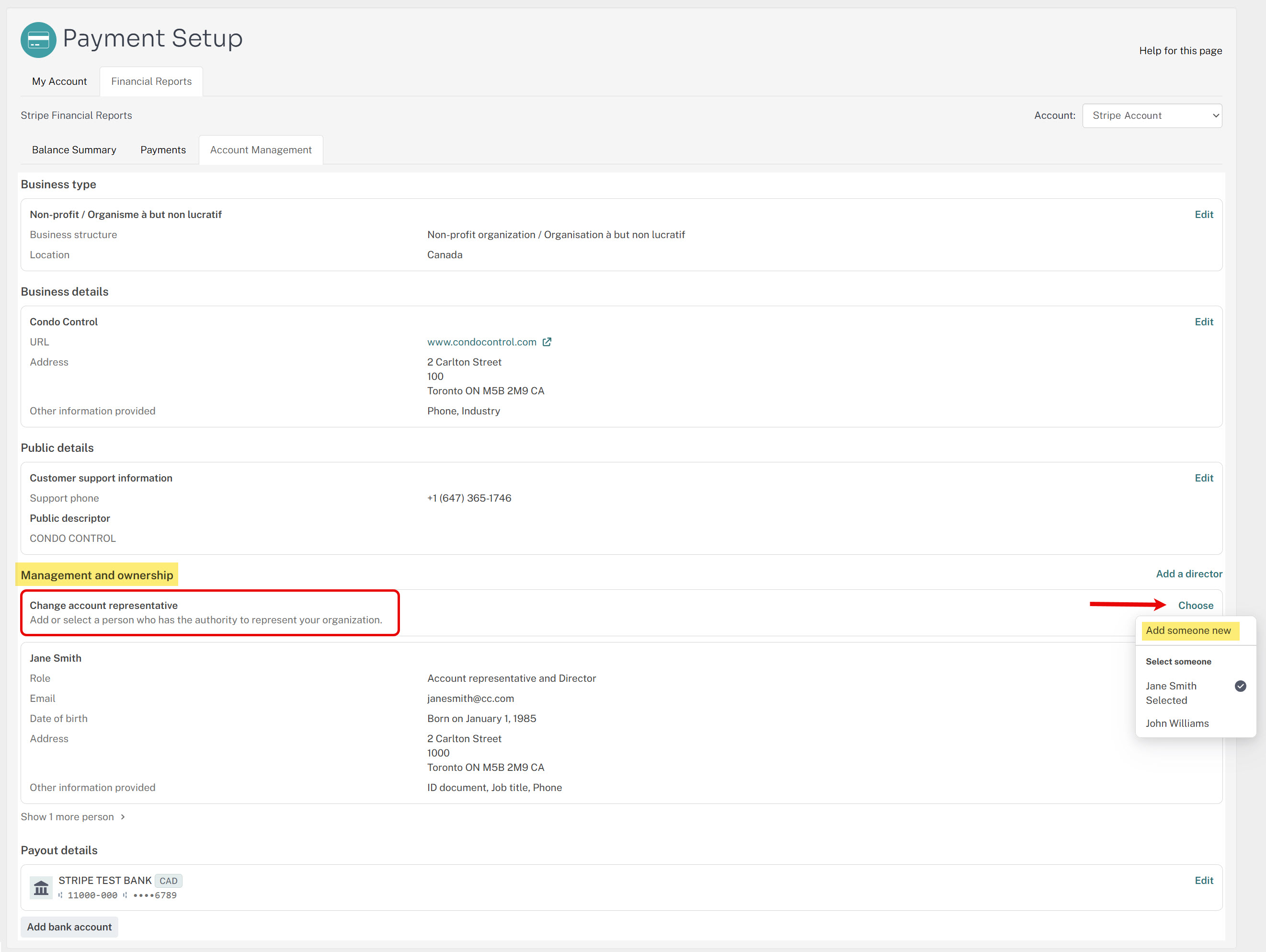Select Jane Smith in dropdown list

(x=1195, y=693)
